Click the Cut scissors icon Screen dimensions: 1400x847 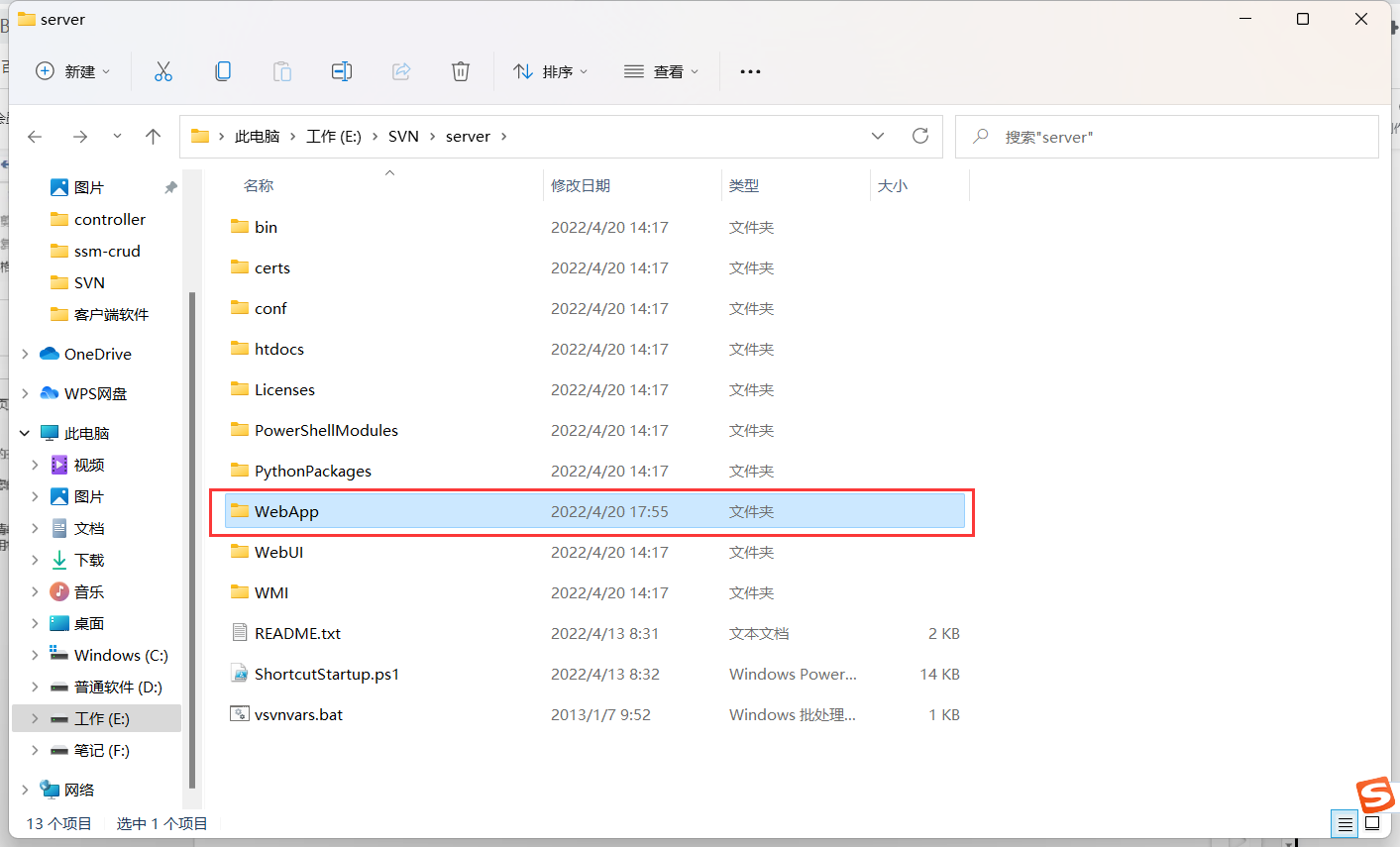pyautogui.click(x=163, y=71)
